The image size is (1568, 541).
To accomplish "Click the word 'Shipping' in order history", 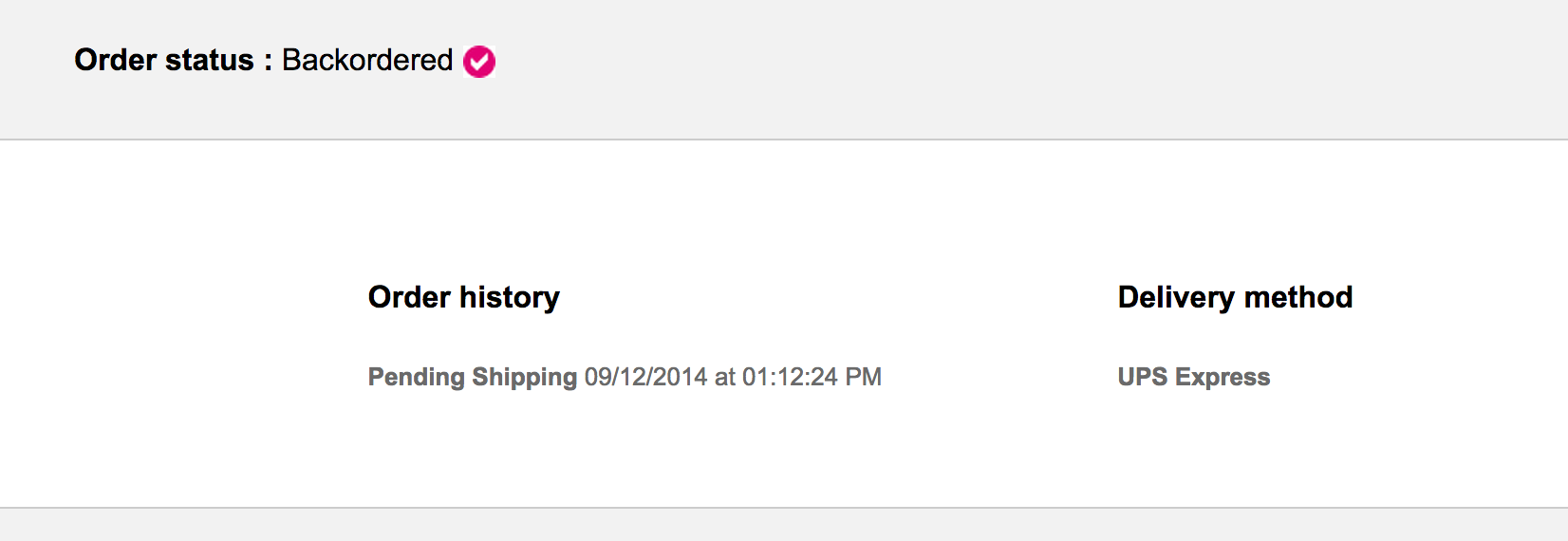I will click(x=524, y=377).
